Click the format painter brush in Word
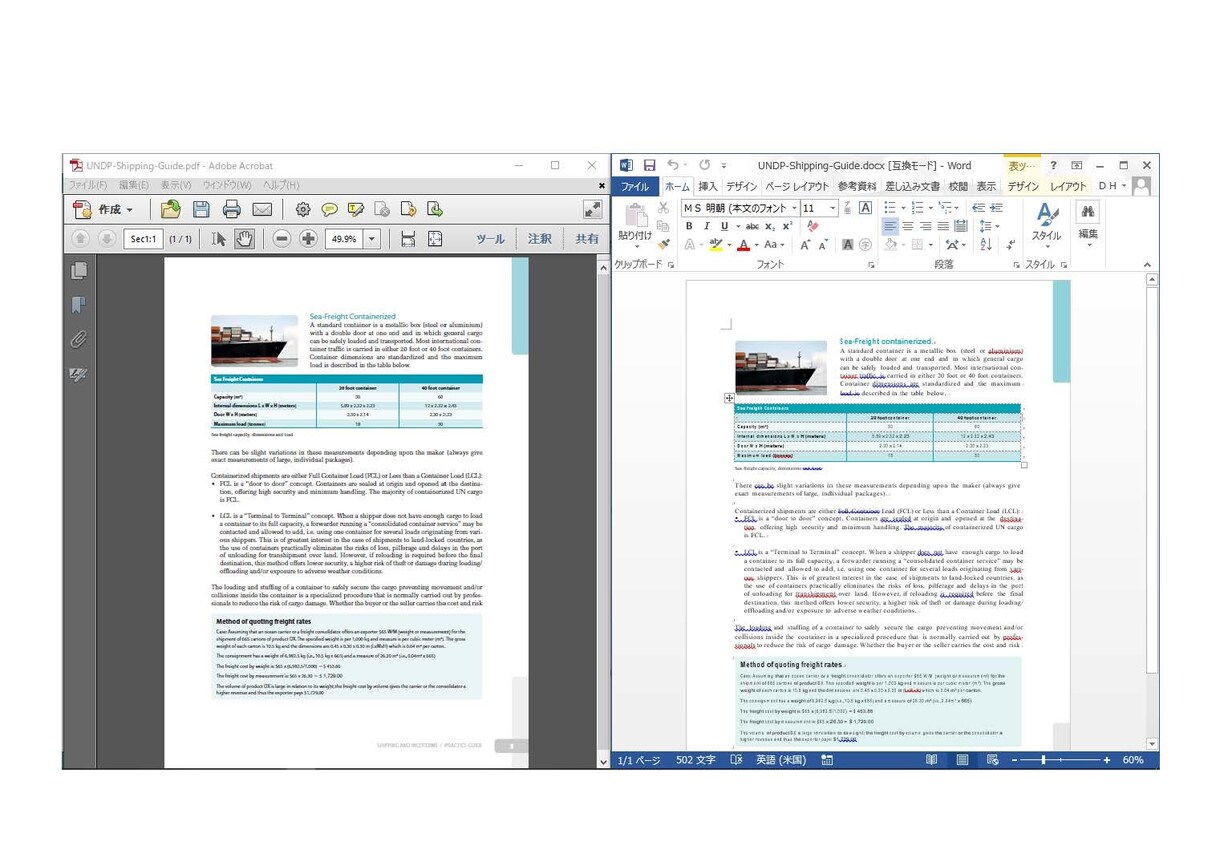The image size is (1220, 862). tap(662, 244)
